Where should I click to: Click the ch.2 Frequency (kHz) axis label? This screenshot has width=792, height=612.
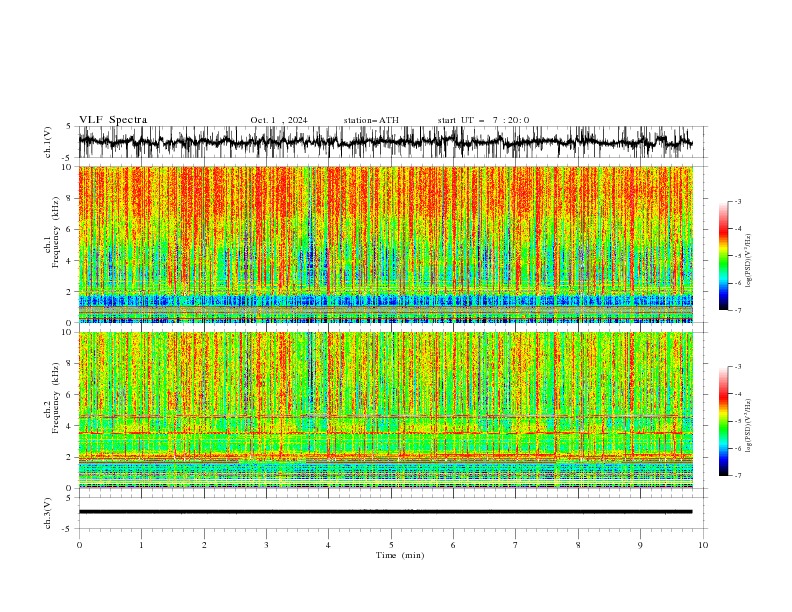point(52,397)
